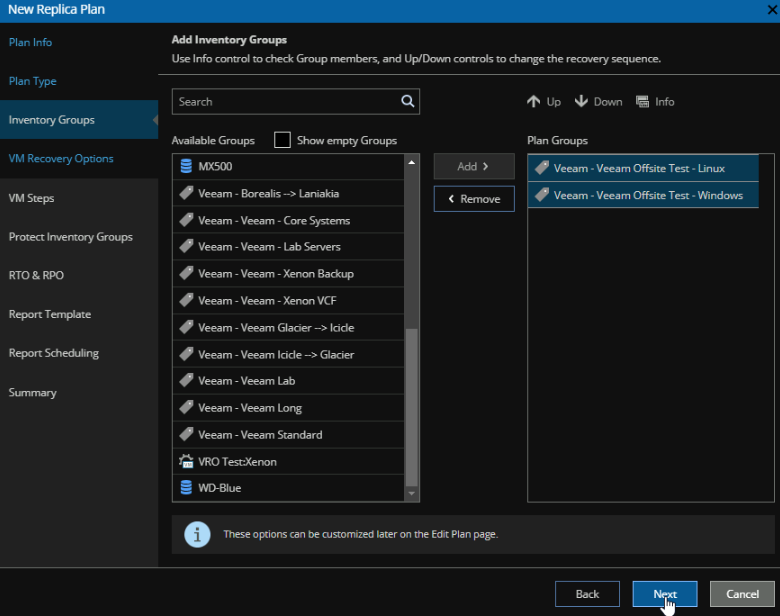Image resolution: width=780 pixels, height=616 pixels.
Task: Click the search magnifier icon
Action: [x=407, y=102]
